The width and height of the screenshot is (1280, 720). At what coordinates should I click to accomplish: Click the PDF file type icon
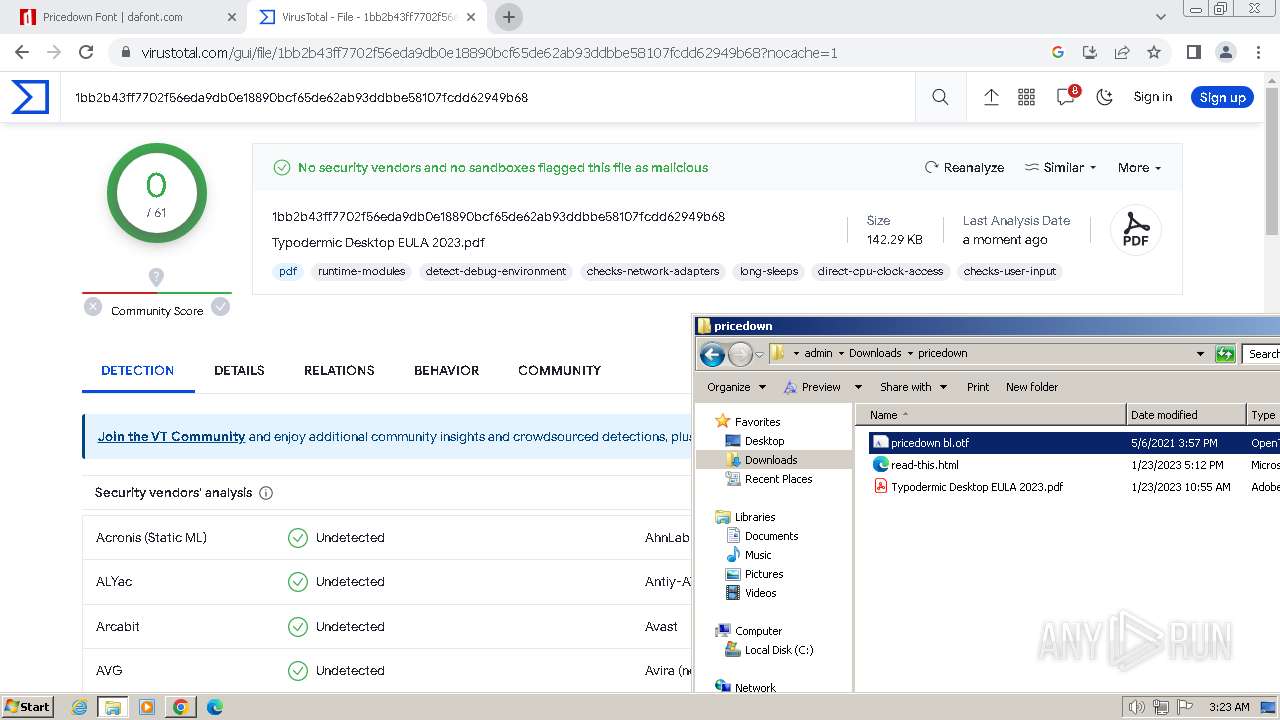[1135, 230]
